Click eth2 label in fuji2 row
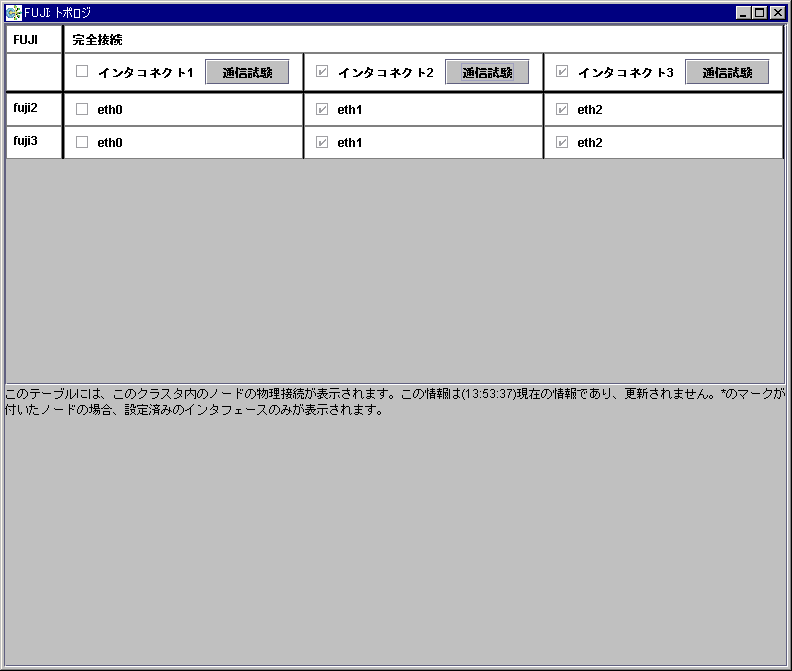 [x=589, y=110]
